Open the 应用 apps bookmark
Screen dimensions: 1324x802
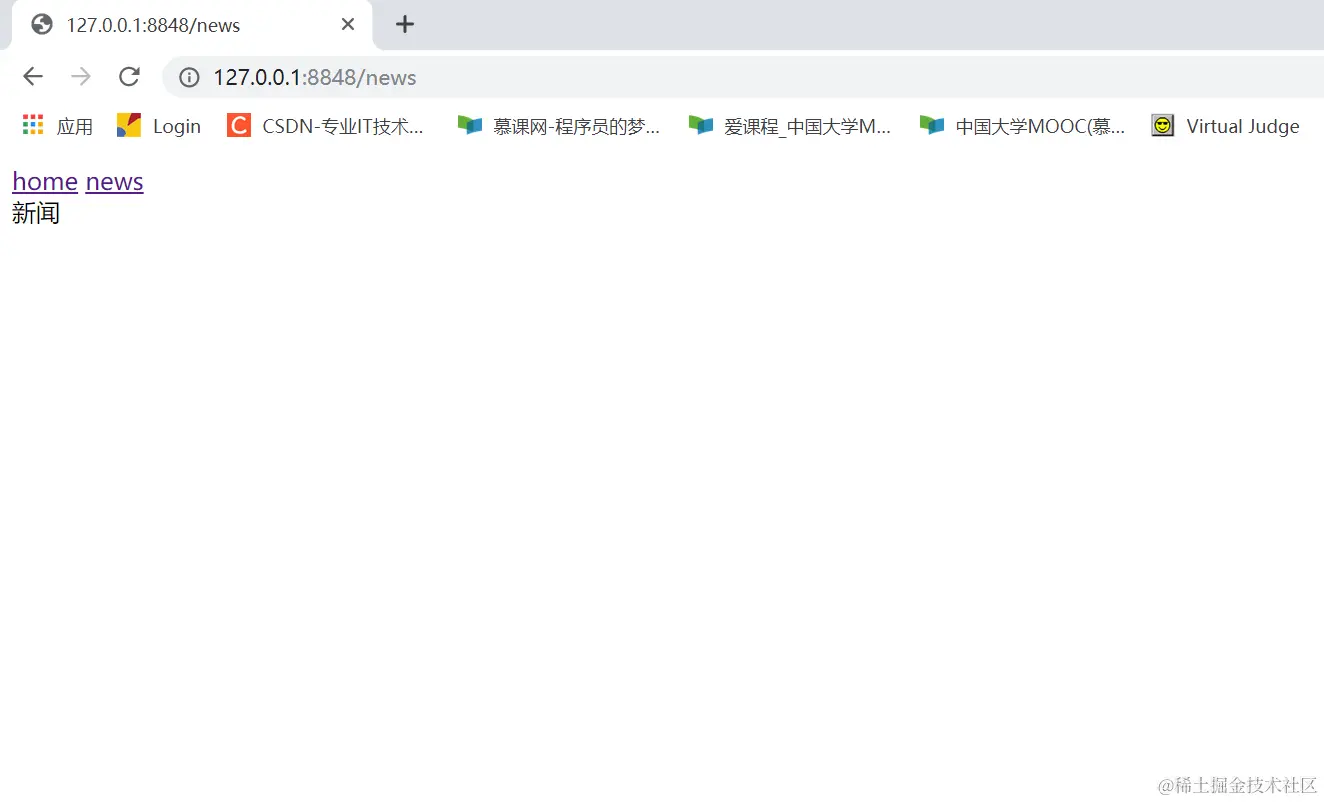58,126
